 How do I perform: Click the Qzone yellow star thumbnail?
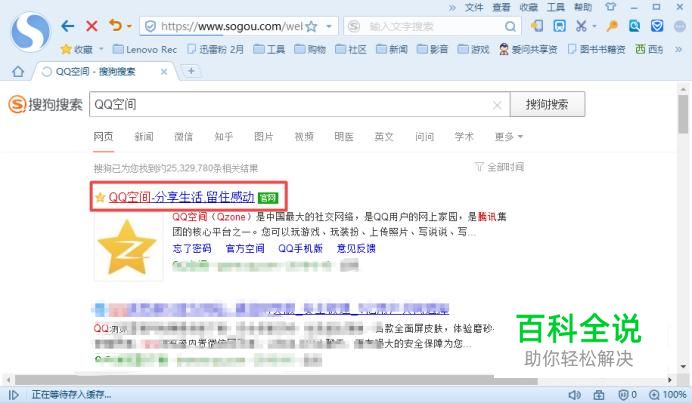click(128, 248)
